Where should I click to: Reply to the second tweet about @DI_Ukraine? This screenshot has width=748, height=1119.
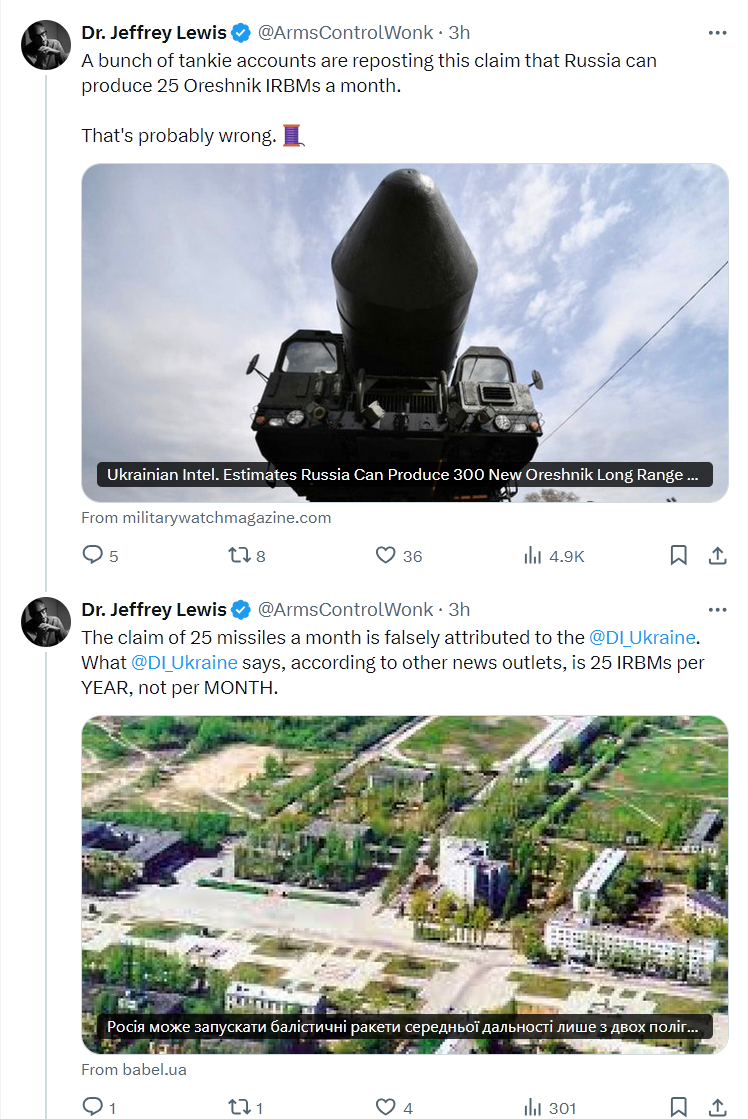93,1106
